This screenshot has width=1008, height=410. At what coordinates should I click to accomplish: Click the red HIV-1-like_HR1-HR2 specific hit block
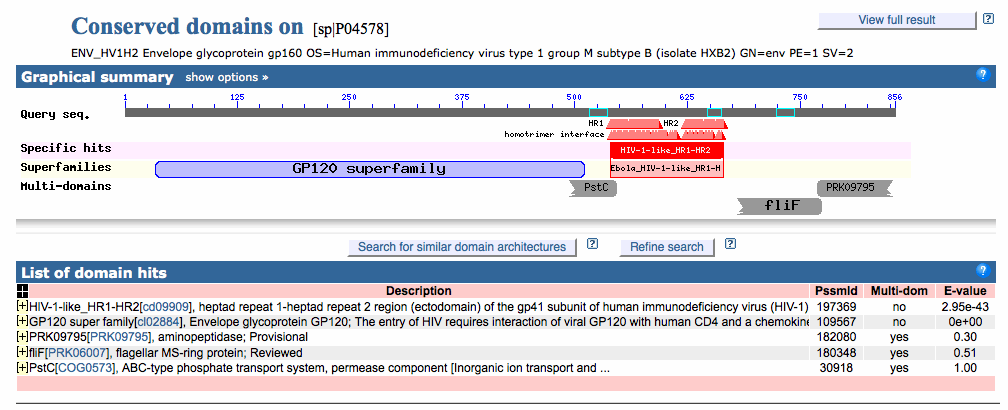coord(666,149)
